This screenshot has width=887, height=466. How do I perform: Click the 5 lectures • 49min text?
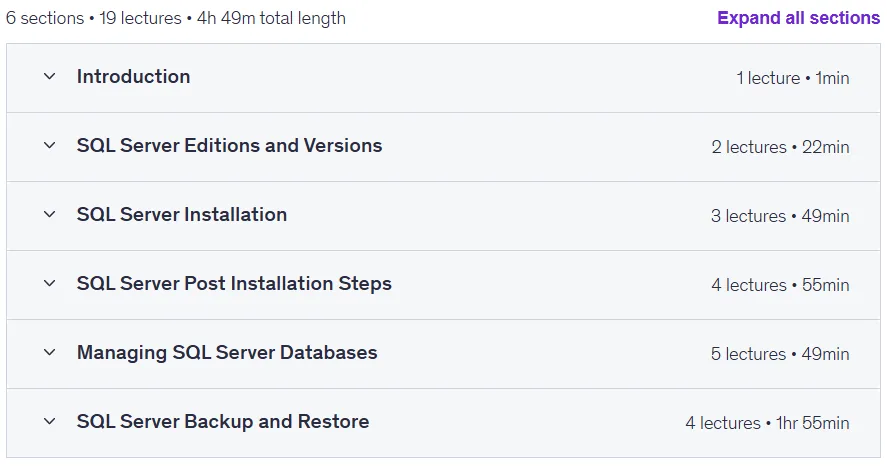[780, 354]
